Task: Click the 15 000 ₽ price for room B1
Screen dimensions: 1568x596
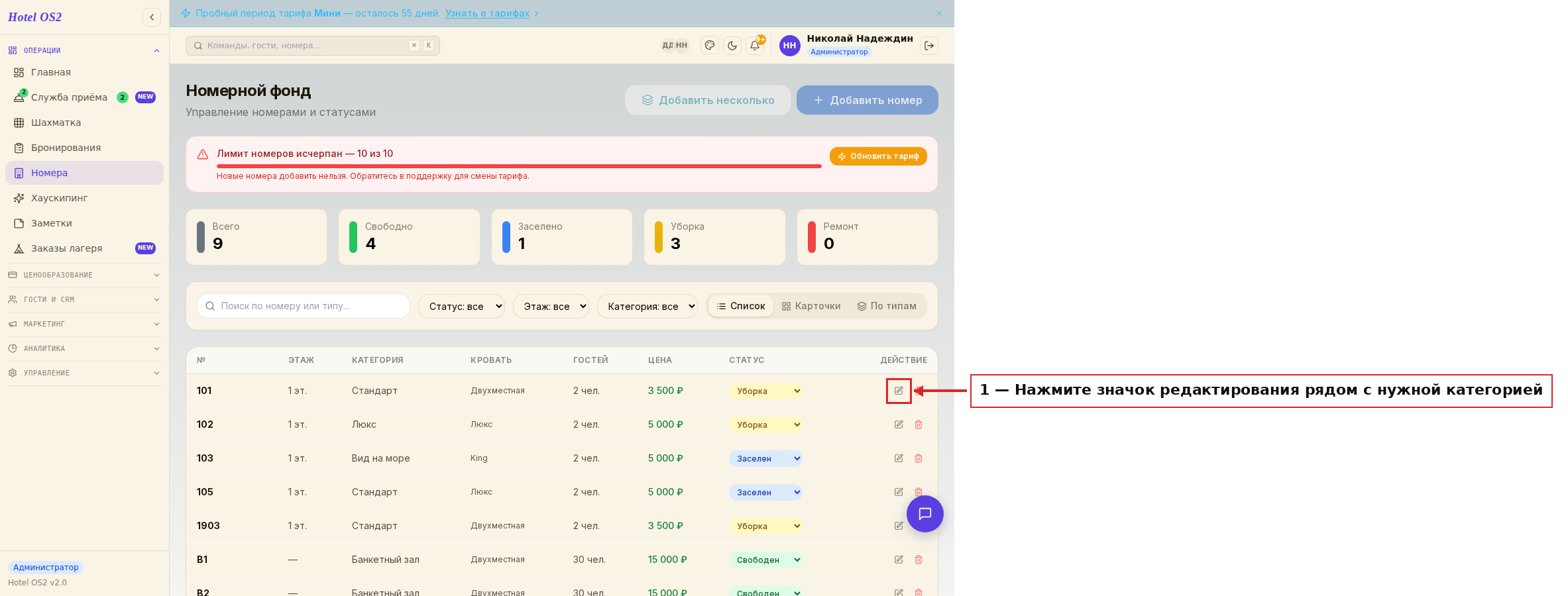Action: pyautogui.click(x=667, y=560)
